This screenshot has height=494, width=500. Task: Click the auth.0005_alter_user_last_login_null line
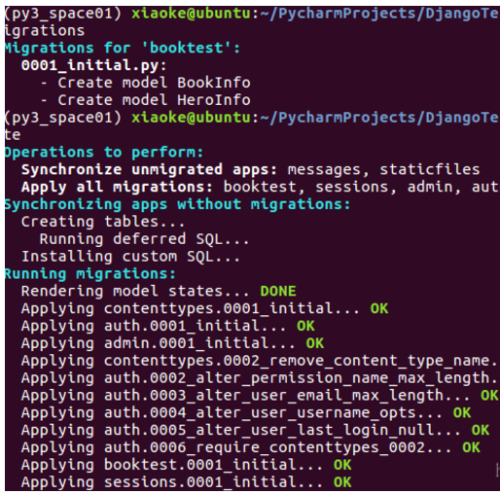255,430
